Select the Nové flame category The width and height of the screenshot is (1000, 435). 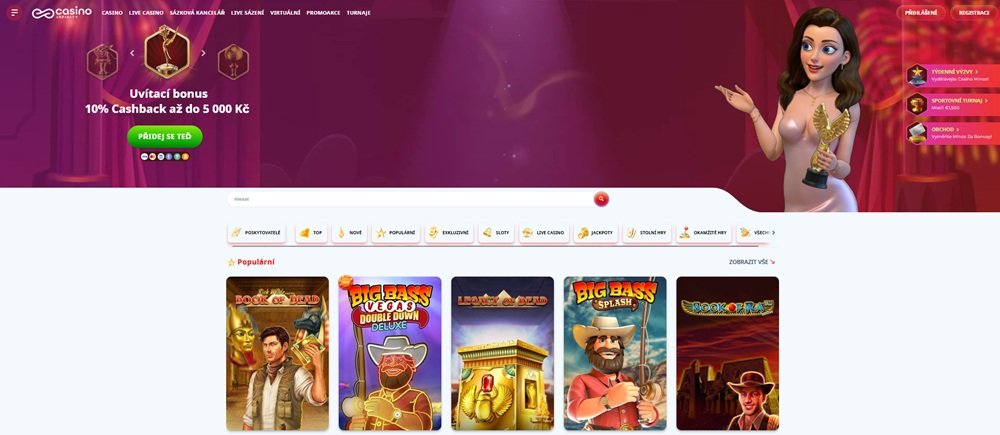349,233
